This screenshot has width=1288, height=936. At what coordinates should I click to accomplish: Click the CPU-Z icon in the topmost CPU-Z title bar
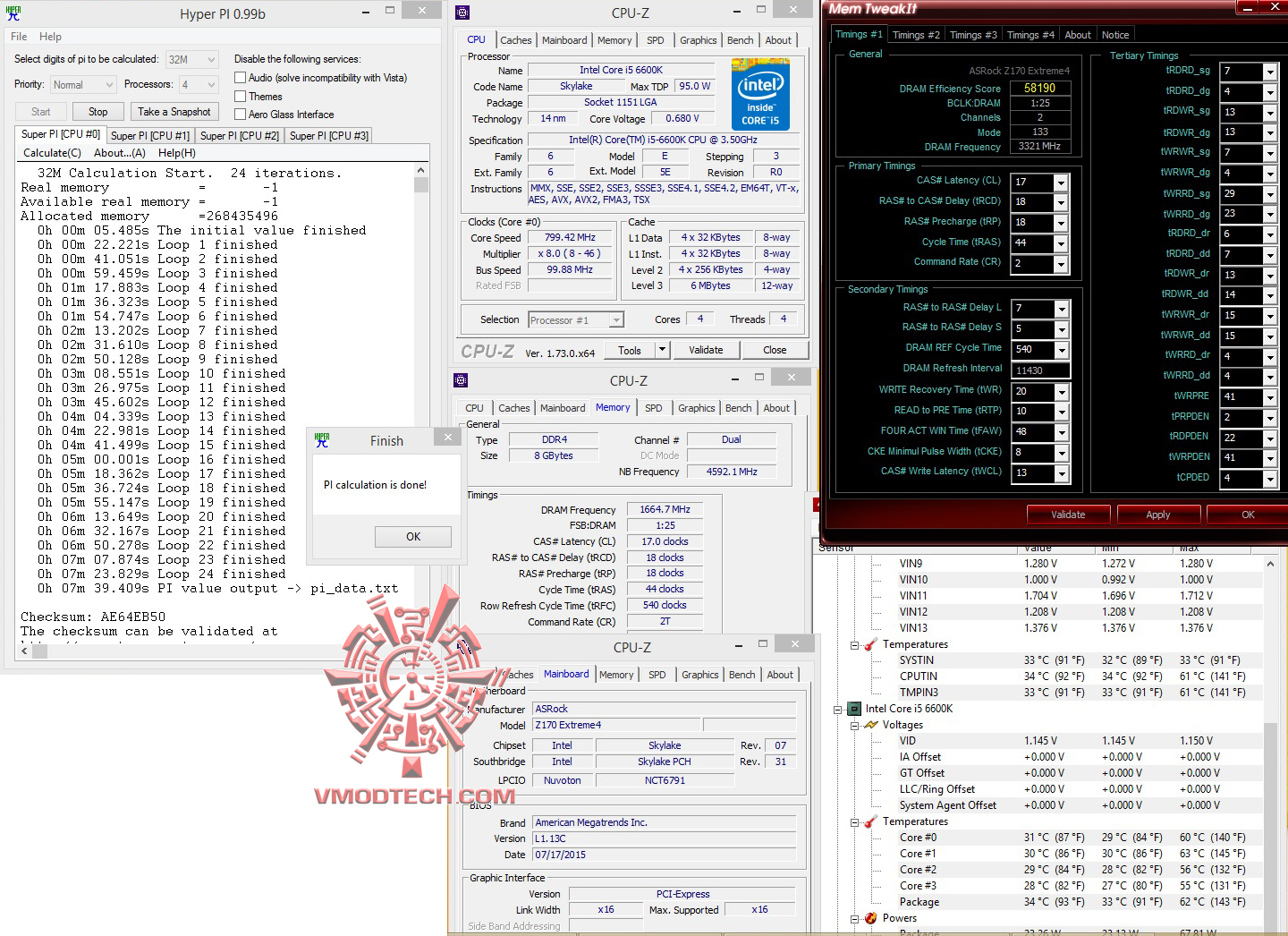click(462, 13)
